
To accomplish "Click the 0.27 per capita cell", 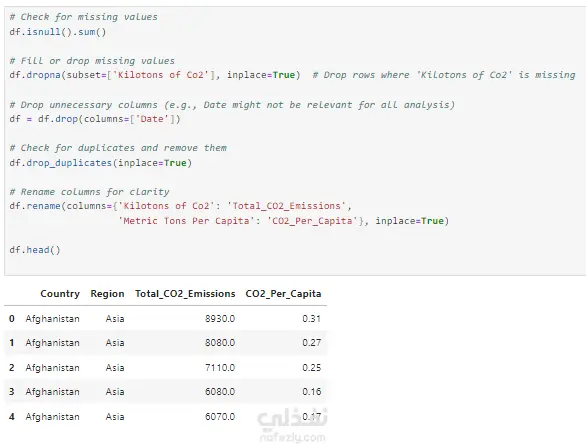I will 312,343.
